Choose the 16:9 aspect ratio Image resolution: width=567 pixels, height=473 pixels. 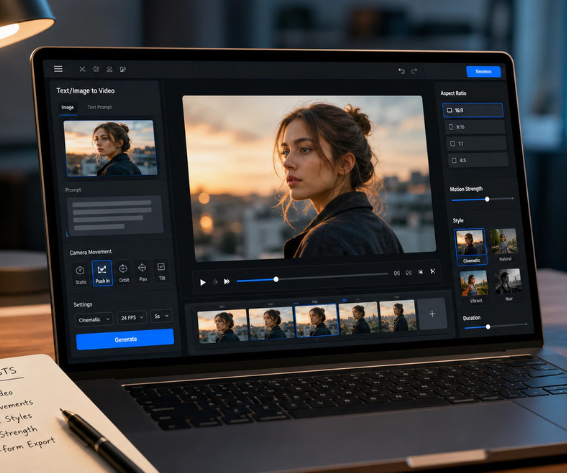[x=473, y=110]
